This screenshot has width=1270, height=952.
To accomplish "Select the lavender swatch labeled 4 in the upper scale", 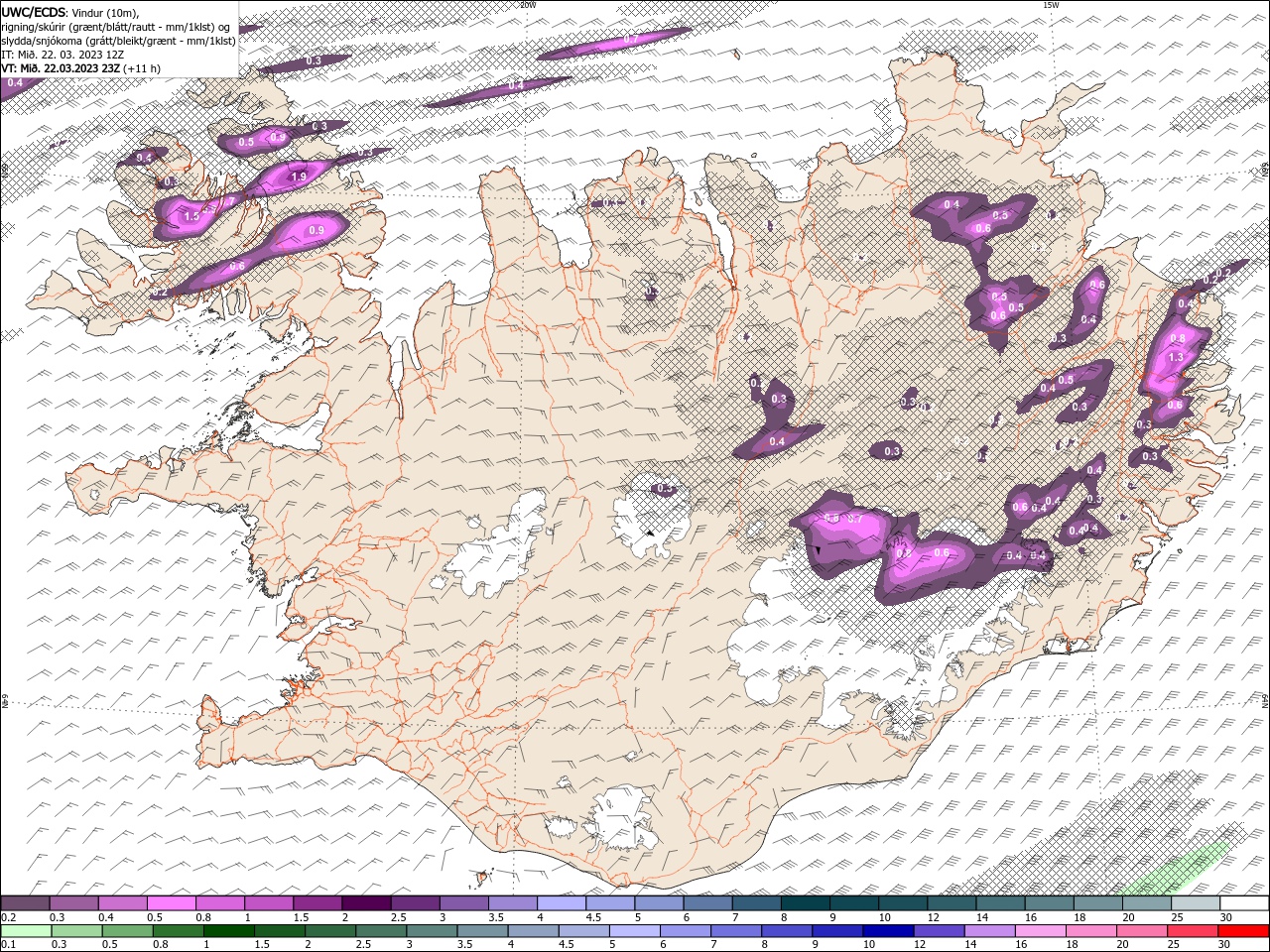I will [x=561, y=903].
